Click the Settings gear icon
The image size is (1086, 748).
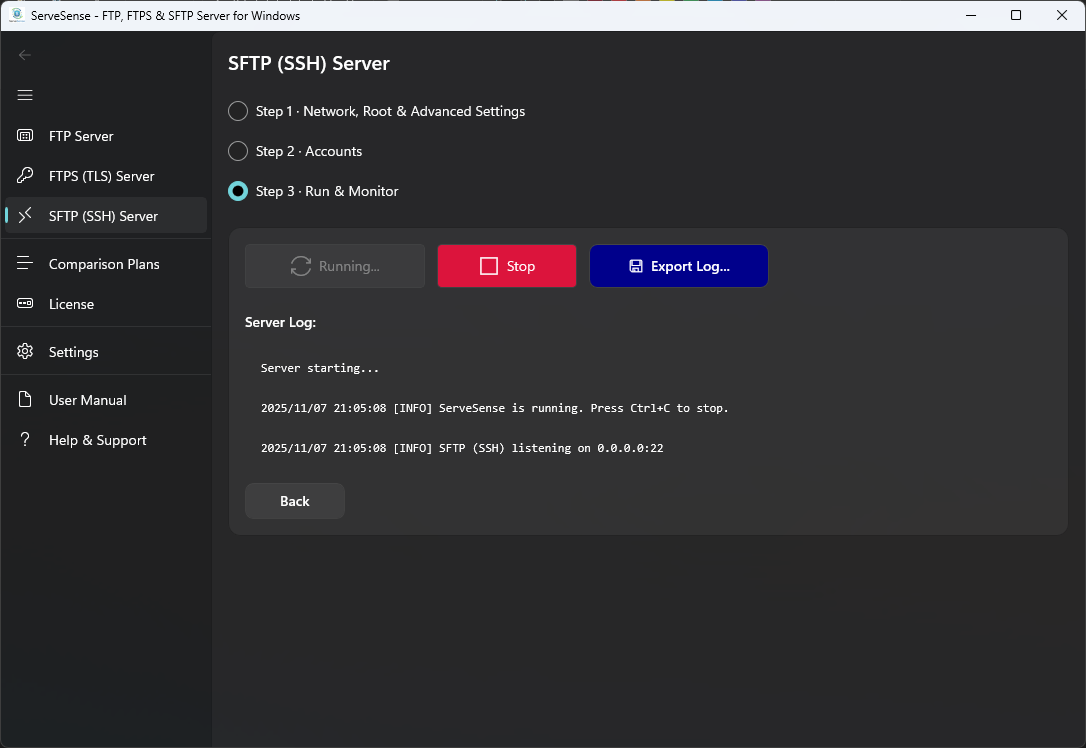pyautogui.click(x=25, y=351)
